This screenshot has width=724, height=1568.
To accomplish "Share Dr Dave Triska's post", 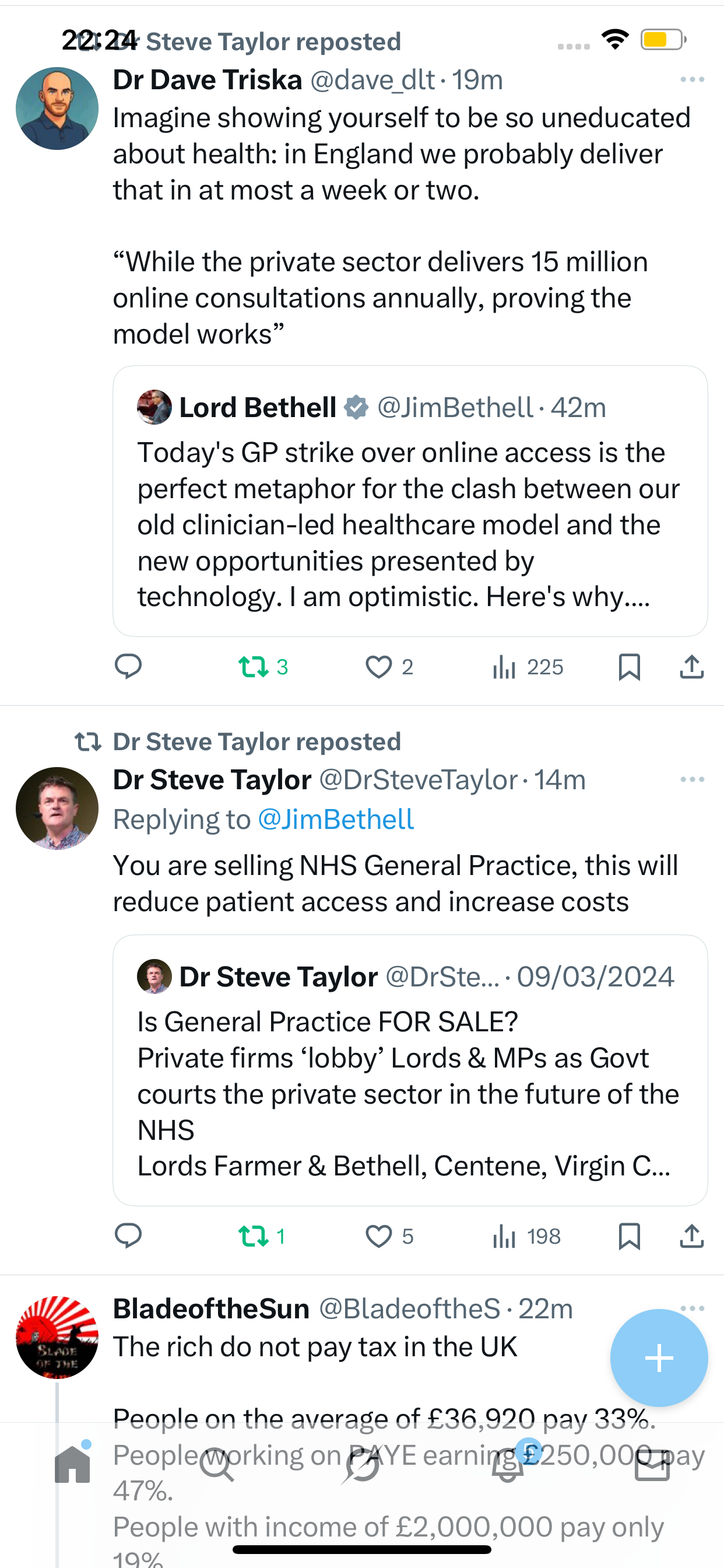I will pos(691,667).
